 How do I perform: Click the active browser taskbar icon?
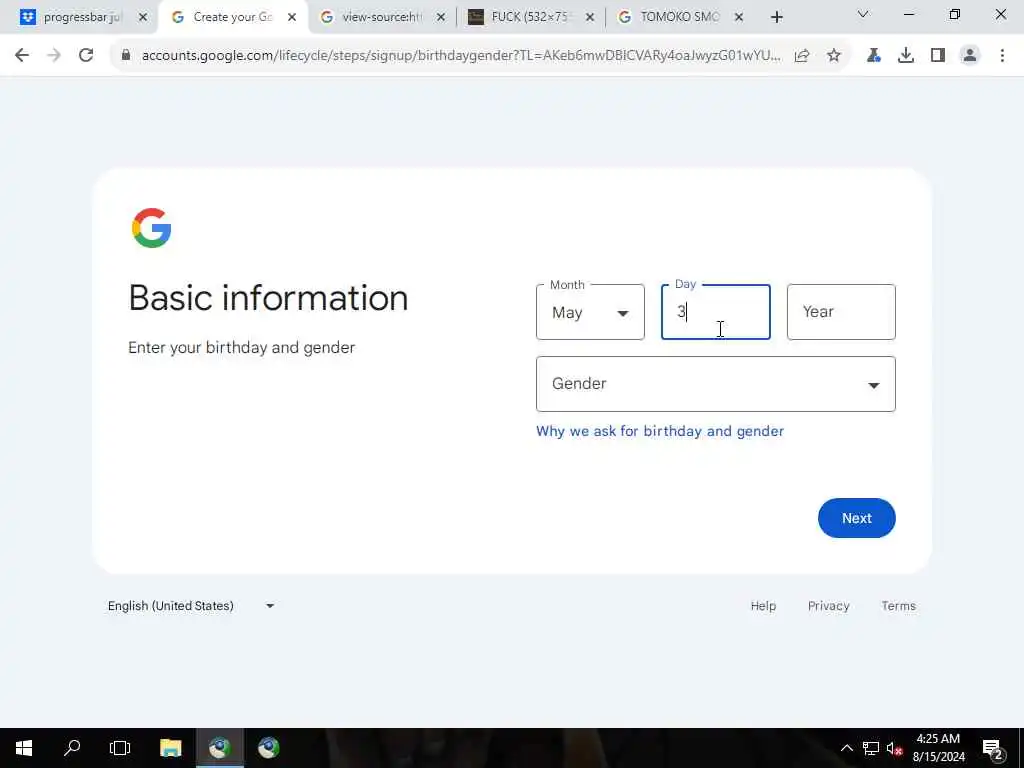click(220, 748)
